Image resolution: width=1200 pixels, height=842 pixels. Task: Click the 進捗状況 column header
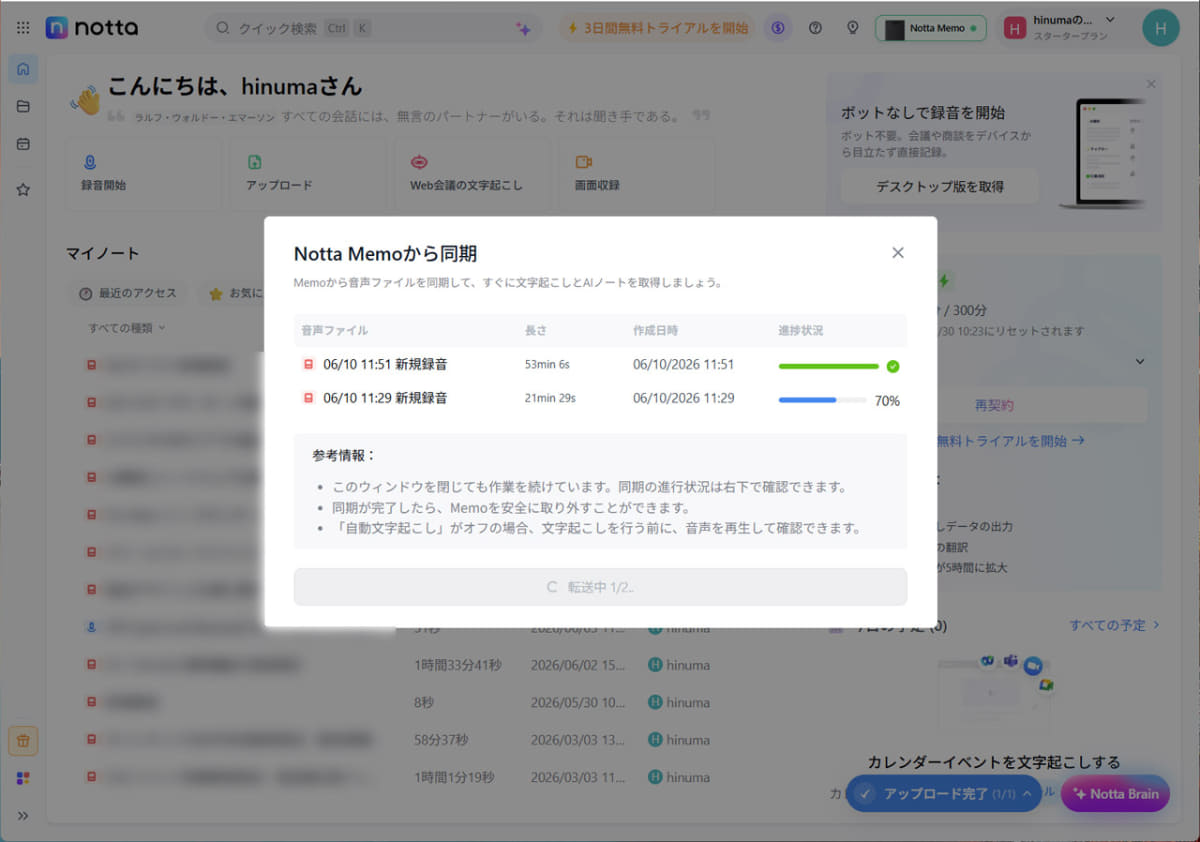[x=801, y=330]
